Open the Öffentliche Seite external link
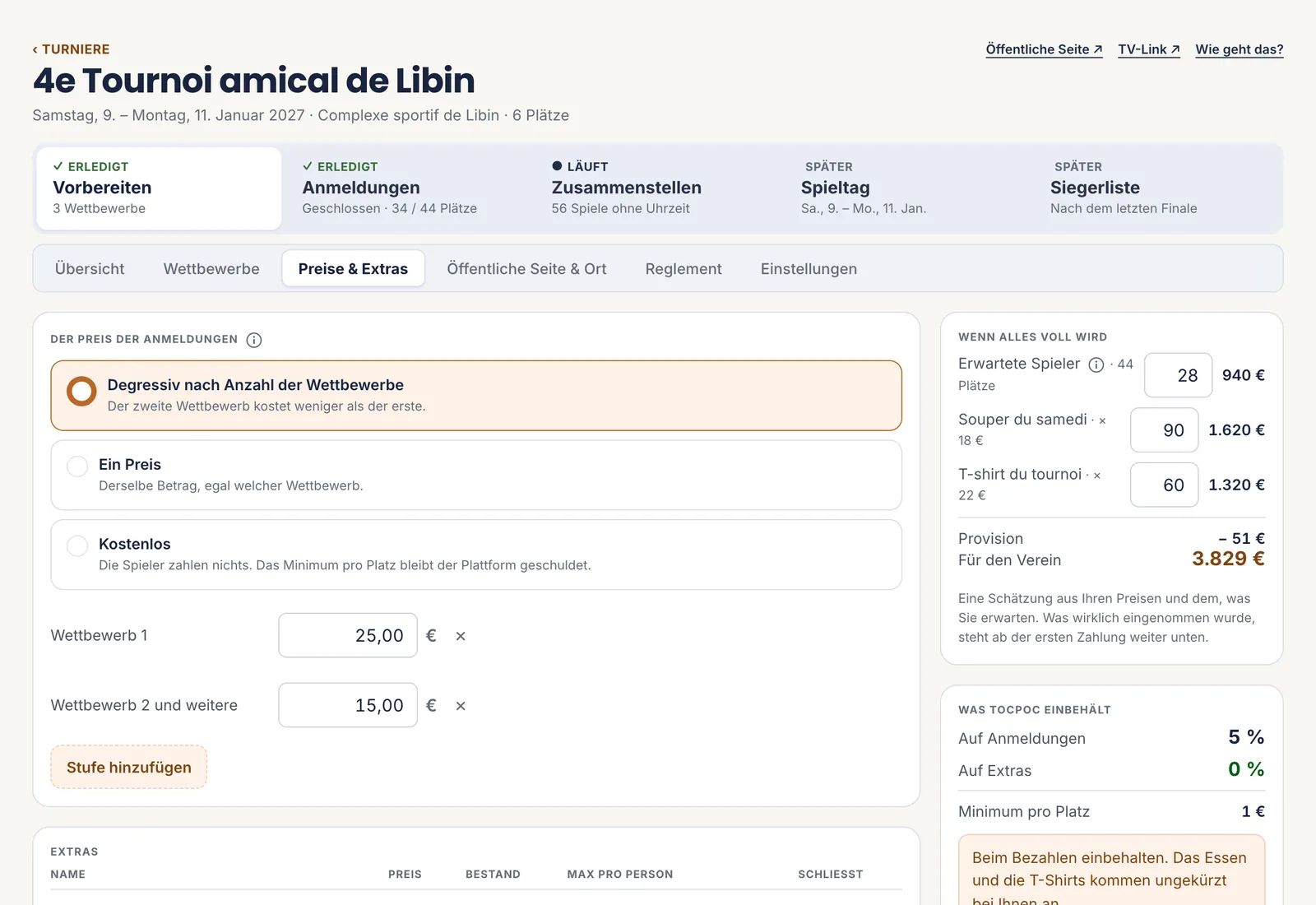Image resolution: width=1316 pixels, height=905 pixels. (x=1045, y=49)
